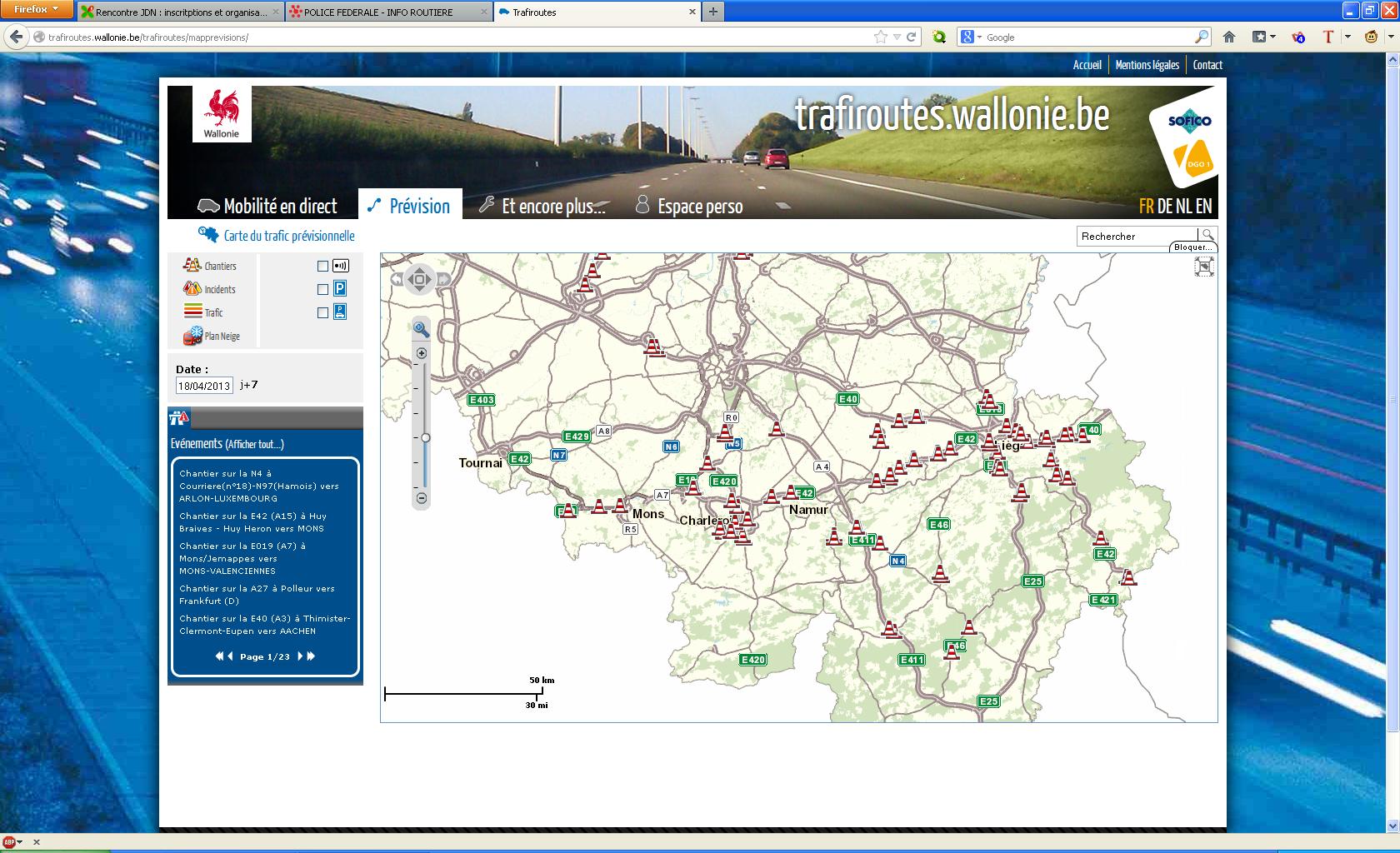Click the map zoom slider handle
This screenshot has width=1400, height=853.
[x=425, y=437]
